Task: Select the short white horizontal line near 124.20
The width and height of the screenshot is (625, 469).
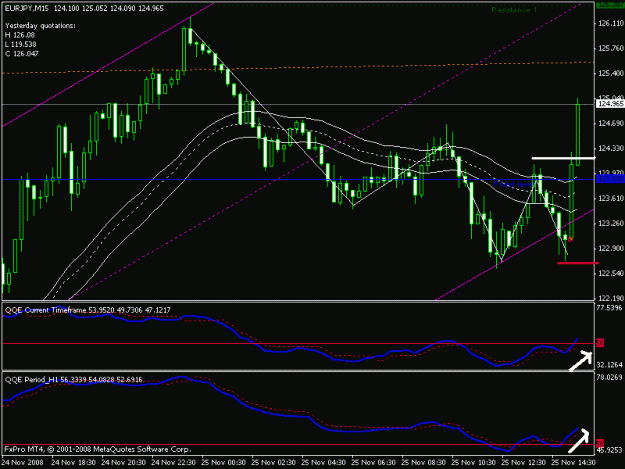Action: point(563,158)
